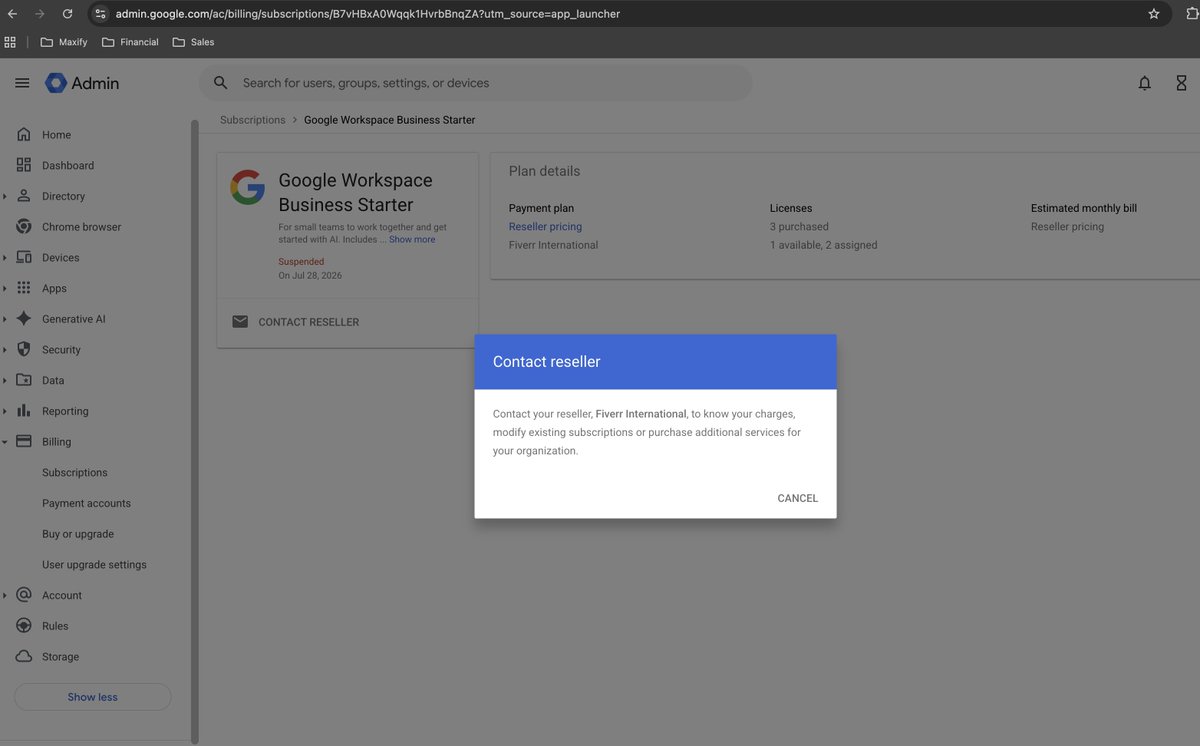Click 'Fiverr International' under Payment plan
The height and width of the screenshot is (746, 1200).
(554, 245)
